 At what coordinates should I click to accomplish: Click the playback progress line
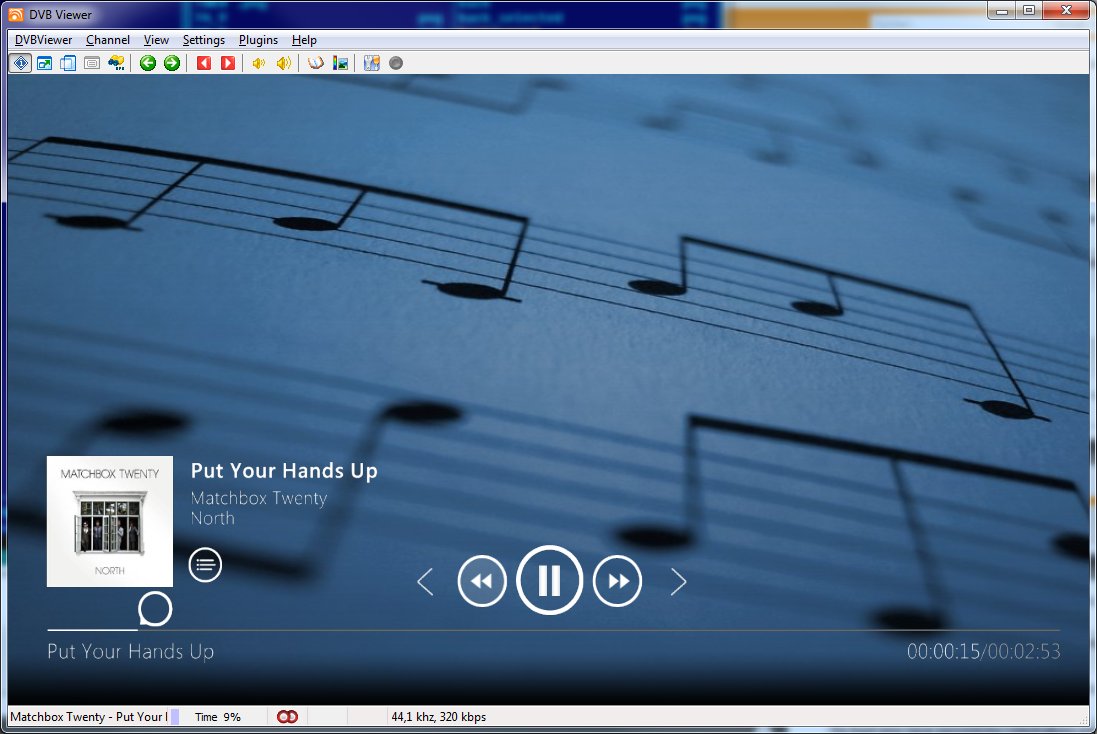(x=553, y=630)
